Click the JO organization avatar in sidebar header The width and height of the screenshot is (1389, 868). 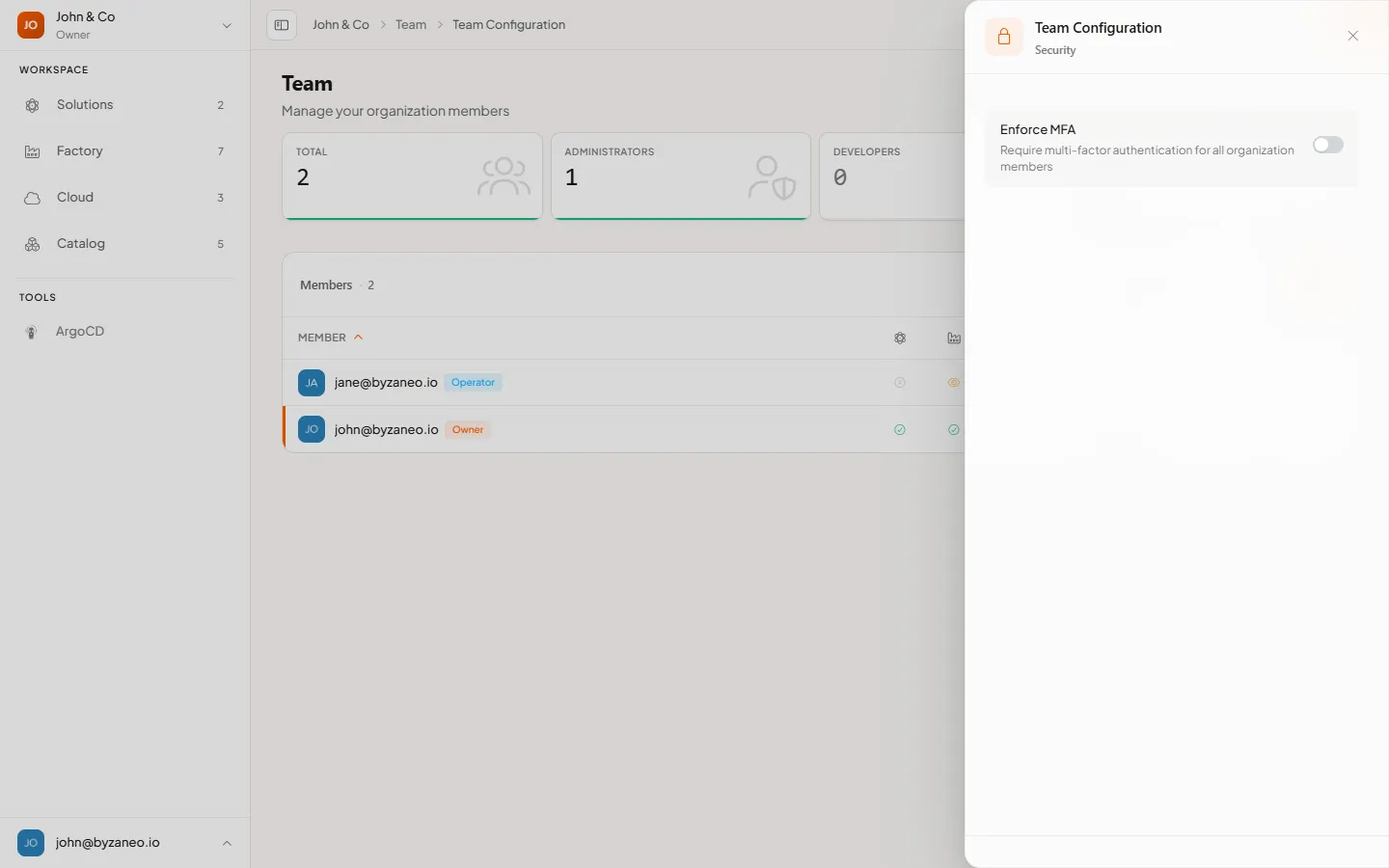31,26
